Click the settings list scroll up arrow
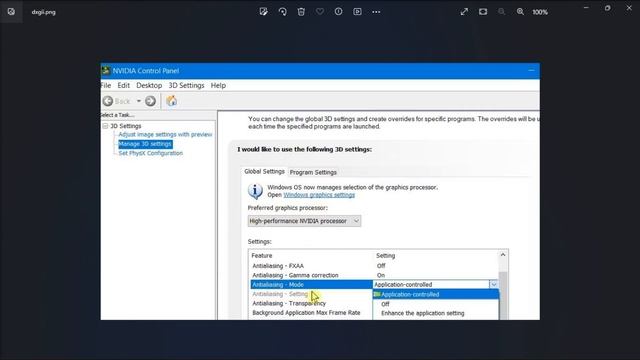 coord(503,255)
